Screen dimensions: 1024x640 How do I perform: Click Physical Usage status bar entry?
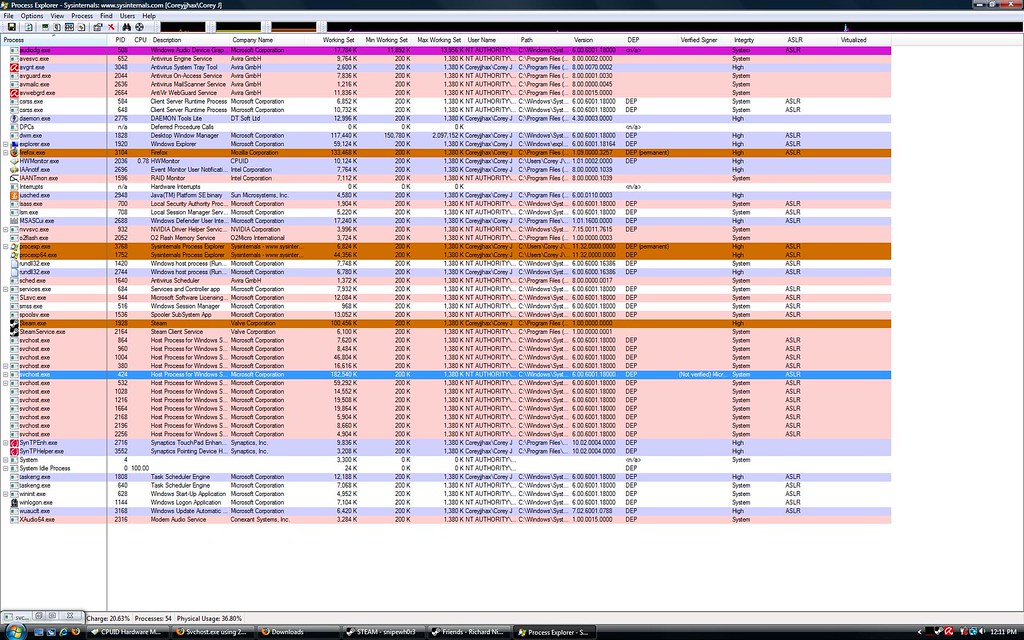click(209, 618)
